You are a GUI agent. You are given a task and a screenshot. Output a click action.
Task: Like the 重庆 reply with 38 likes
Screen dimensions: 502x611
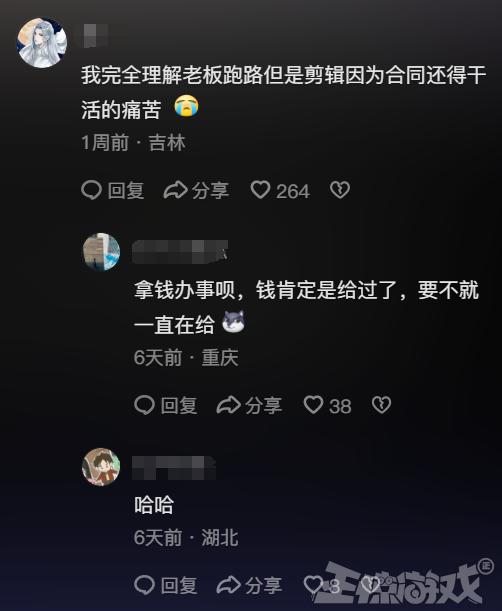point(313,405)
